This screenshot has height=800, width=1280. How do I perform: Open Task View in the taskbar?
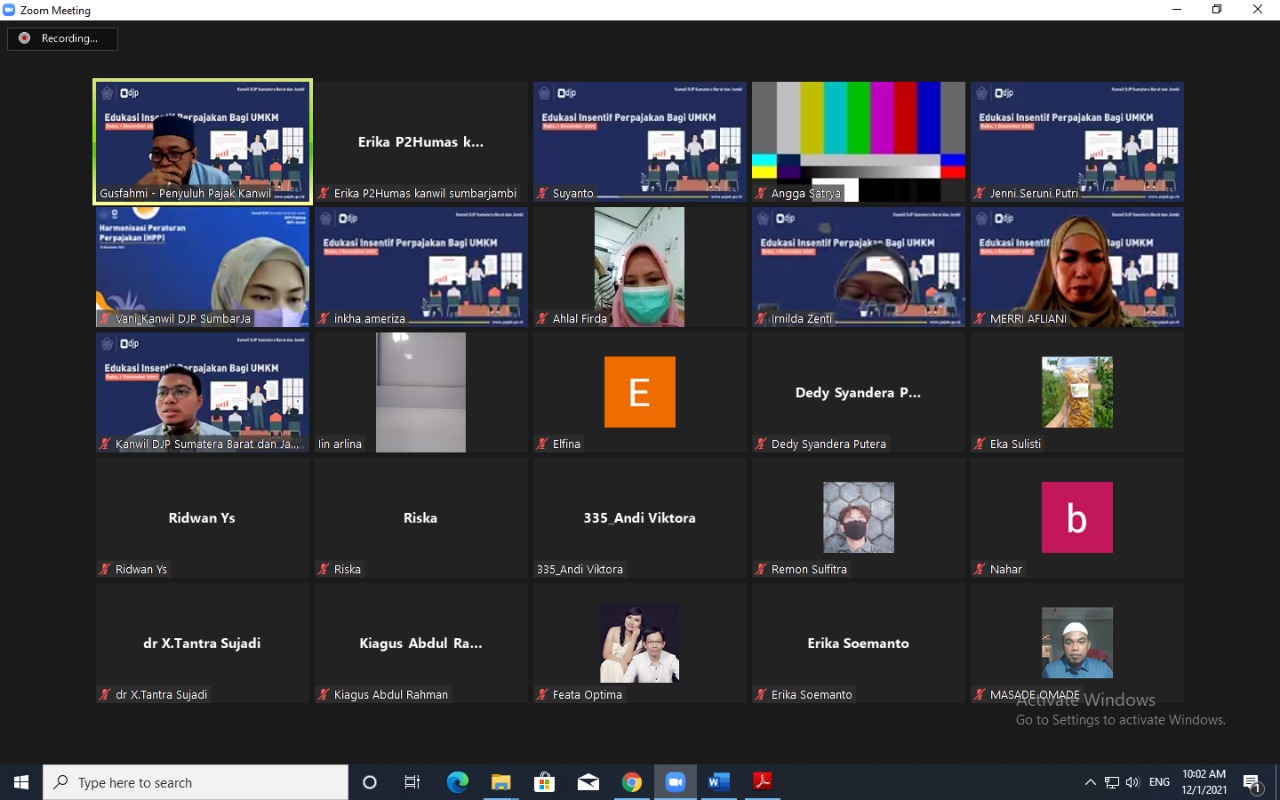(x=412, y=782)
